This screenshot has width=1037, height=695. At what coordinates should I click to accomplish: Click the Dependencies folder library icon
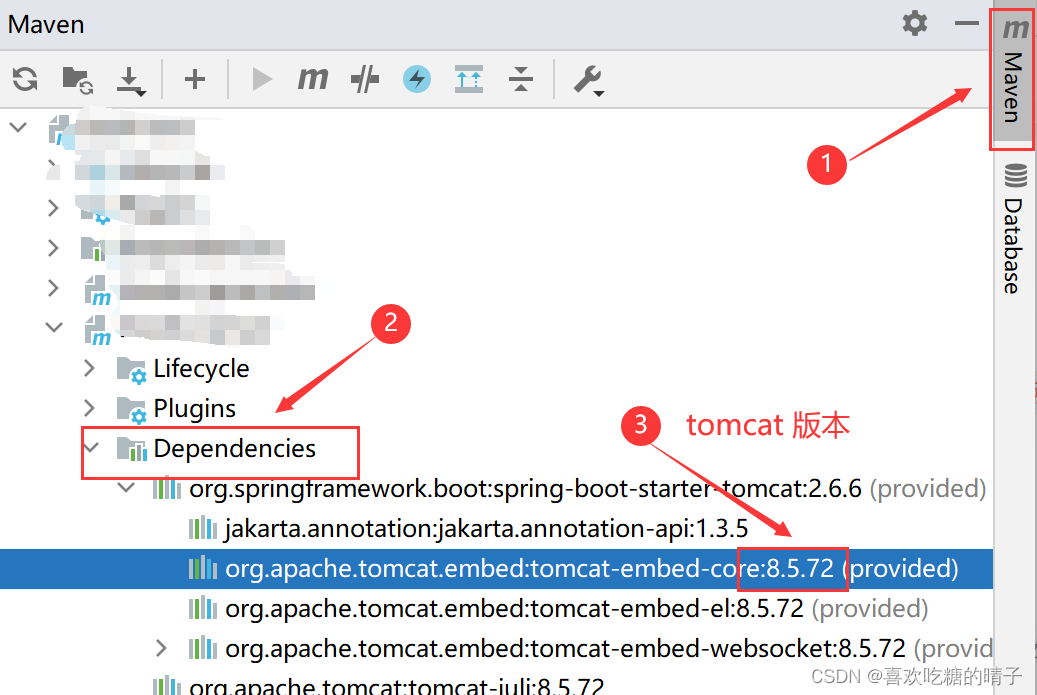click(132, 449)
